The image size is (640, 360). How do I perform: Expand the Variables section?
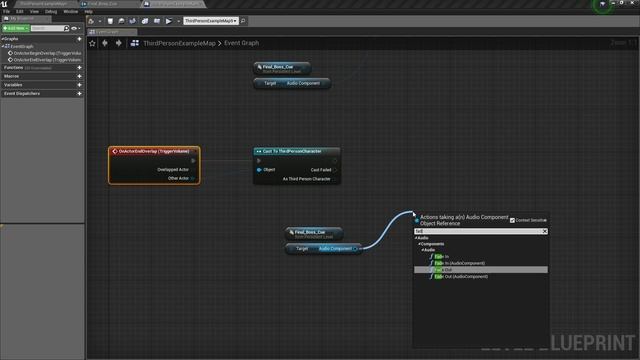pyautogui.click(x=13, y=84)
